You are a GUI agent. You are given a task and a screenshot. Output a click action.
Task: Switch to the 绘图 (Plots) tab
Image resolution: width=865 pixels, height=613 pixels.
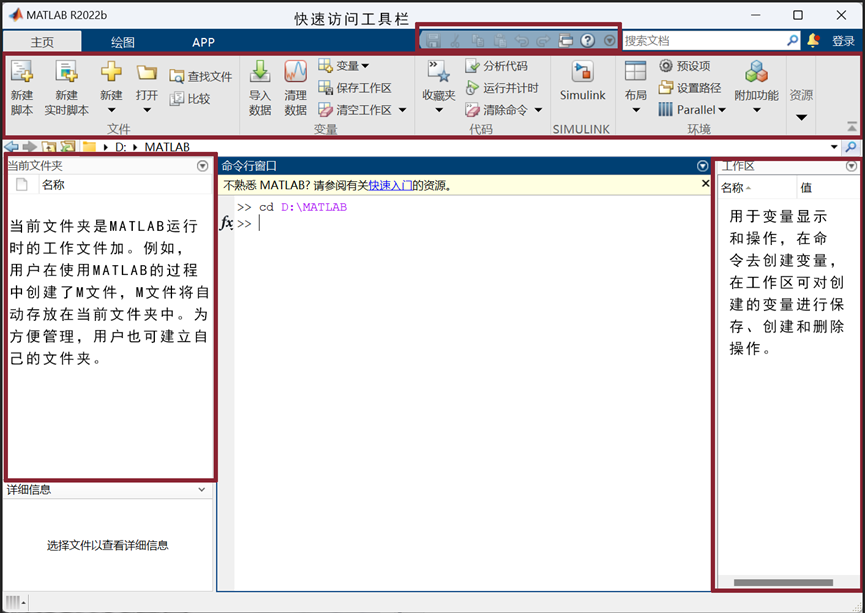(x=122, y=42)
